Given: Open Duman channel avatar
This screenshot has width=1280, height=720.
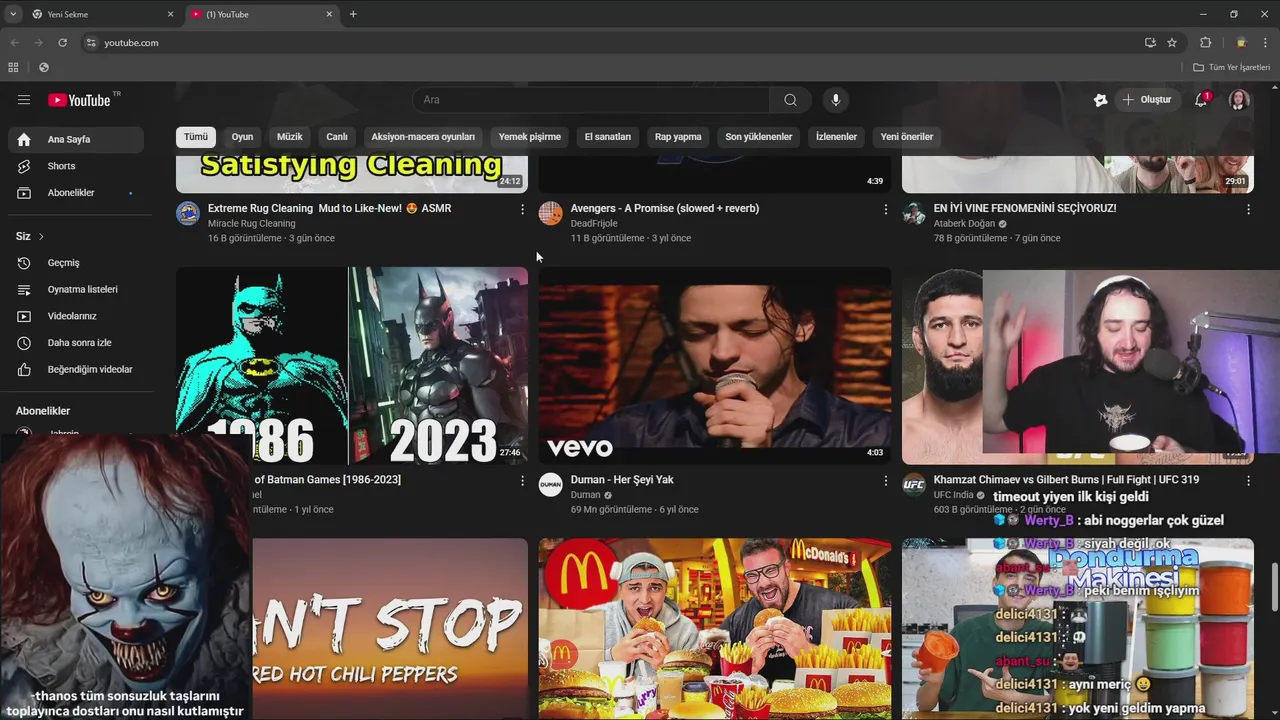Looking at the screenshot, I should 551,485.
